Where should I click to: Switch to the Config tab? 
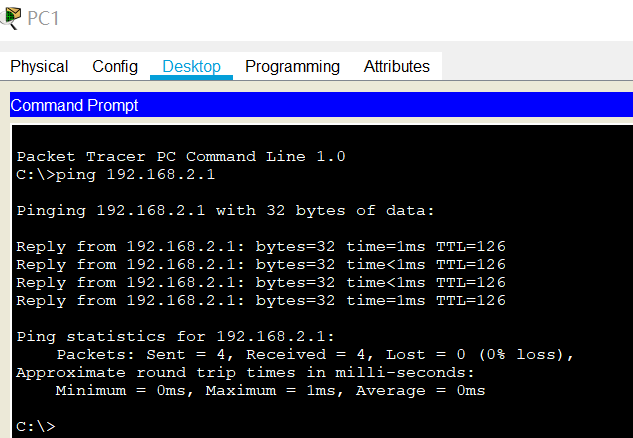click(115, 67)
